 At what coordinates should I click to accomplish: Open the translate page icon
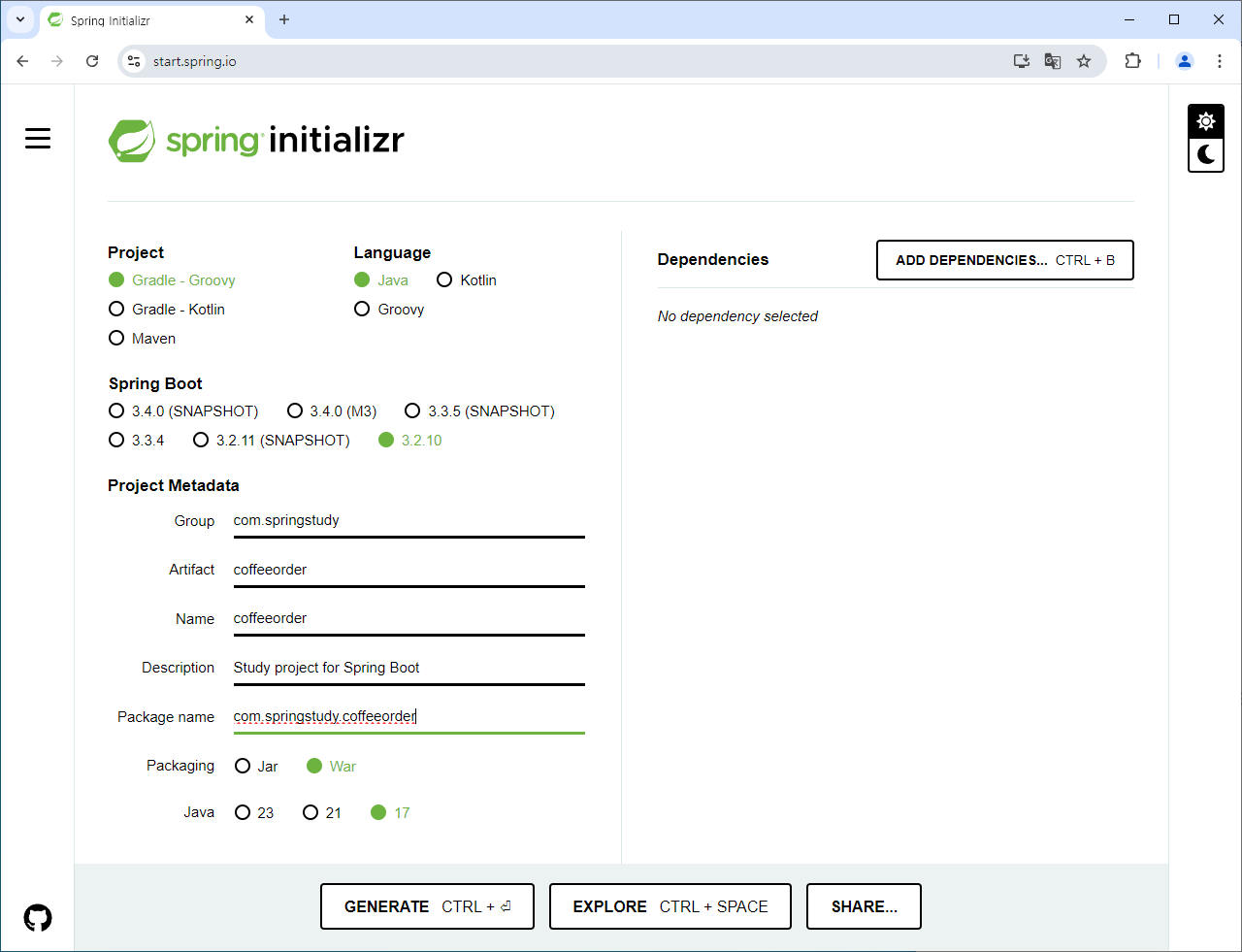point(1053,61)
